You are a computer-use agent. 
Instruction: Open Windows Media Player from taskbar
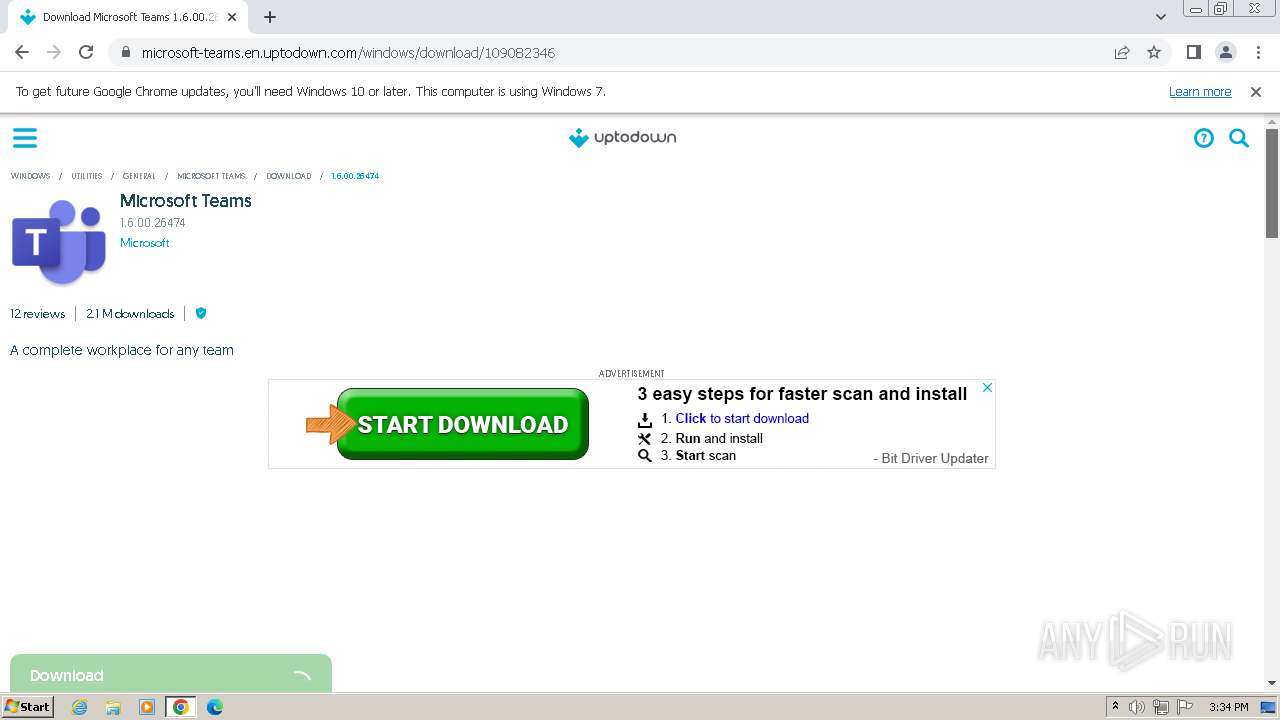pos(147,707)
